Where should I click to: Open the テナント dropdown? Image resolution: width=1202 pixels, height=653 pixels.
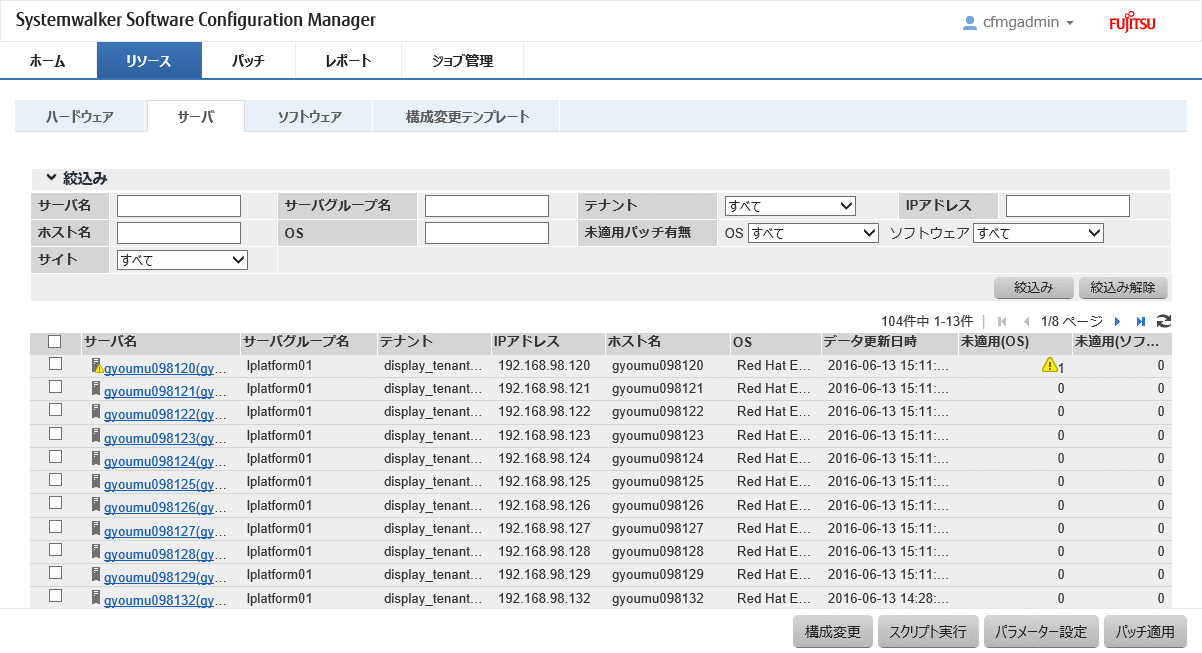[x=790, y=206]
